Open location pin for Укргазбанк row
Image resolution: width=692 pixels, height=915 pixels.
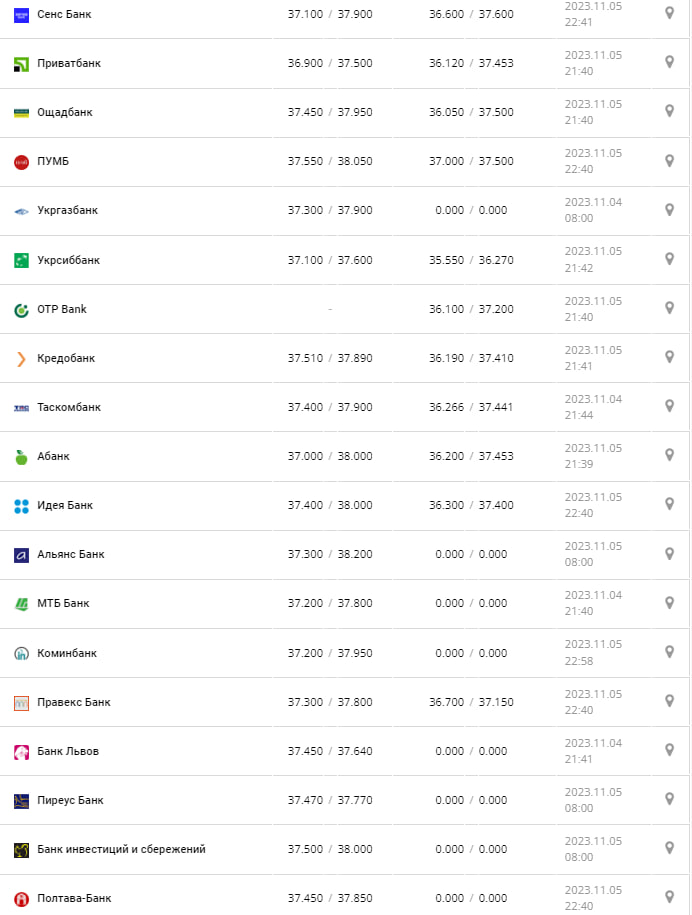pos(669,210)
